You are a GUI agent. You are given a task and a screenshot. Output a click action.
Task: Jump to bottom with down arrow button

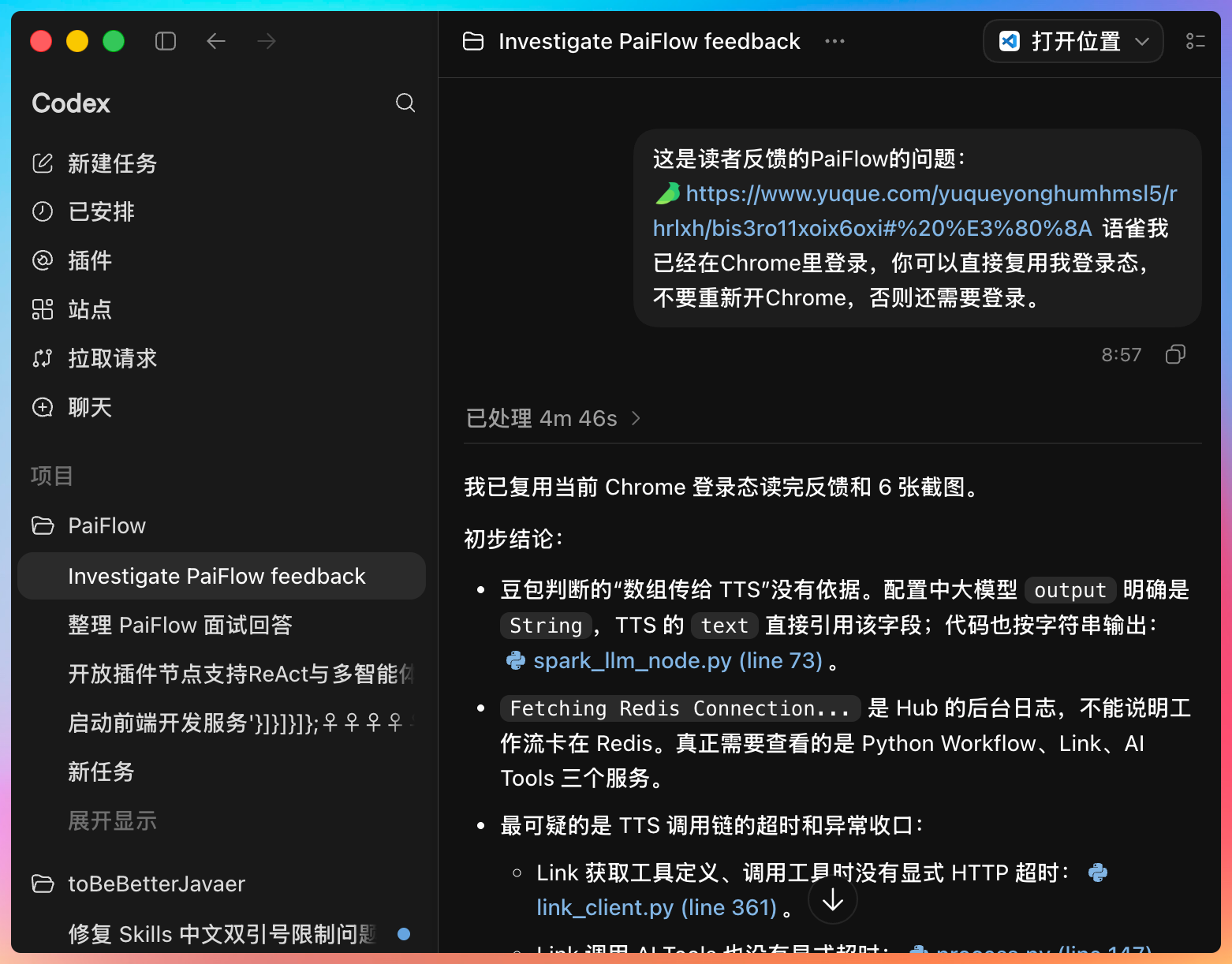(x=833, y=899)
